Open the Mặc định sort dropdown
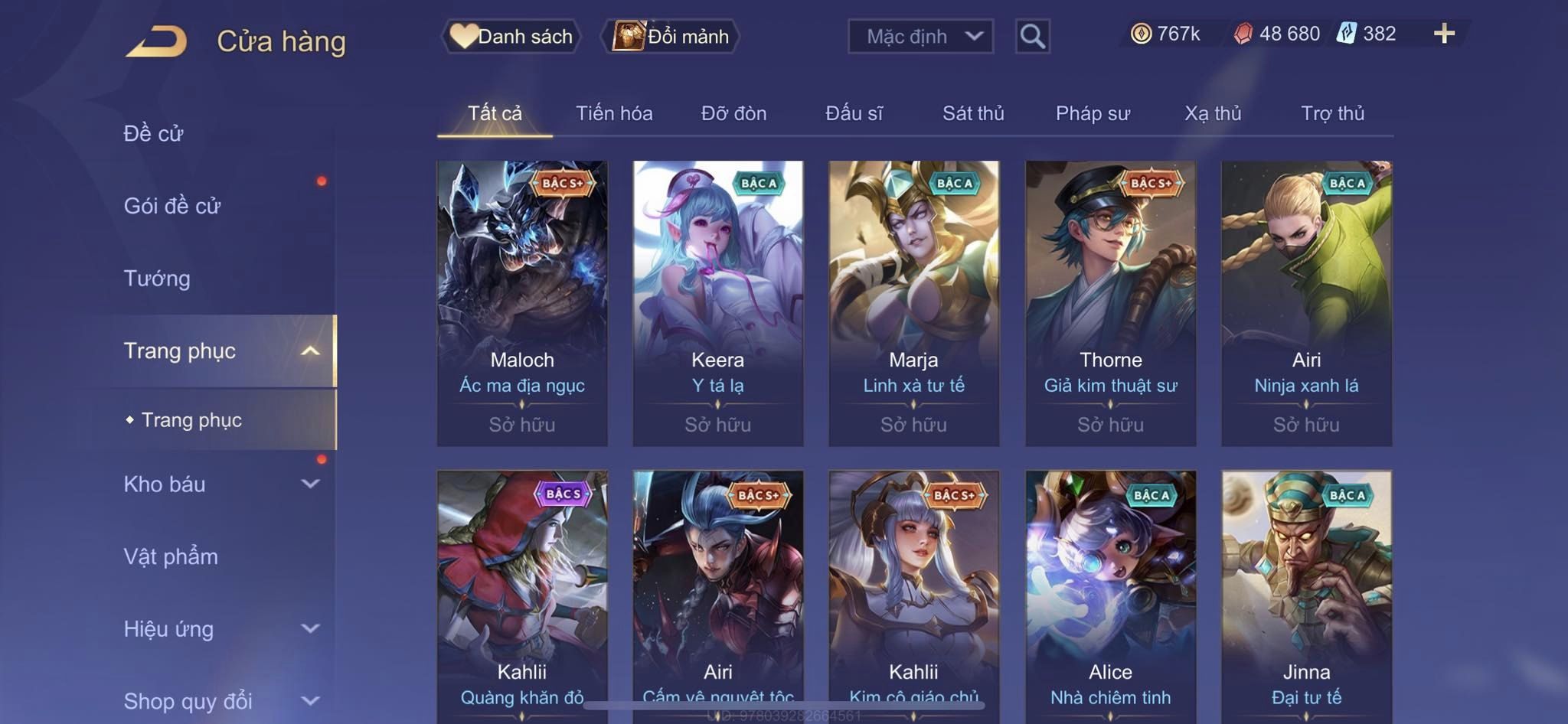This screenshot has height=724, width=1568. click(x=920, y=36)
